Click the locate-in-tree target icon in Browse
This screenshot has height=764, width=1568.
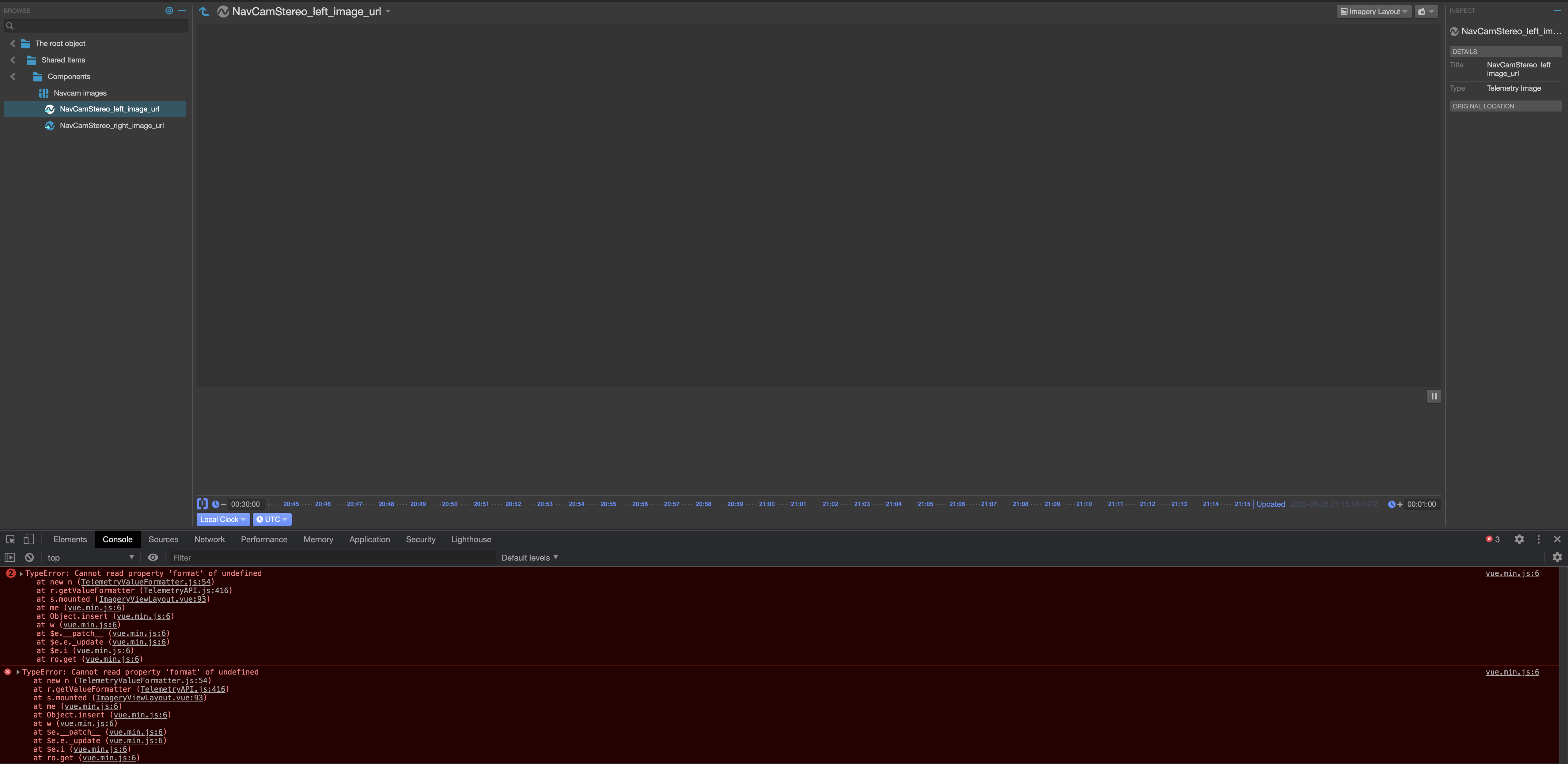tap(169, 10)
